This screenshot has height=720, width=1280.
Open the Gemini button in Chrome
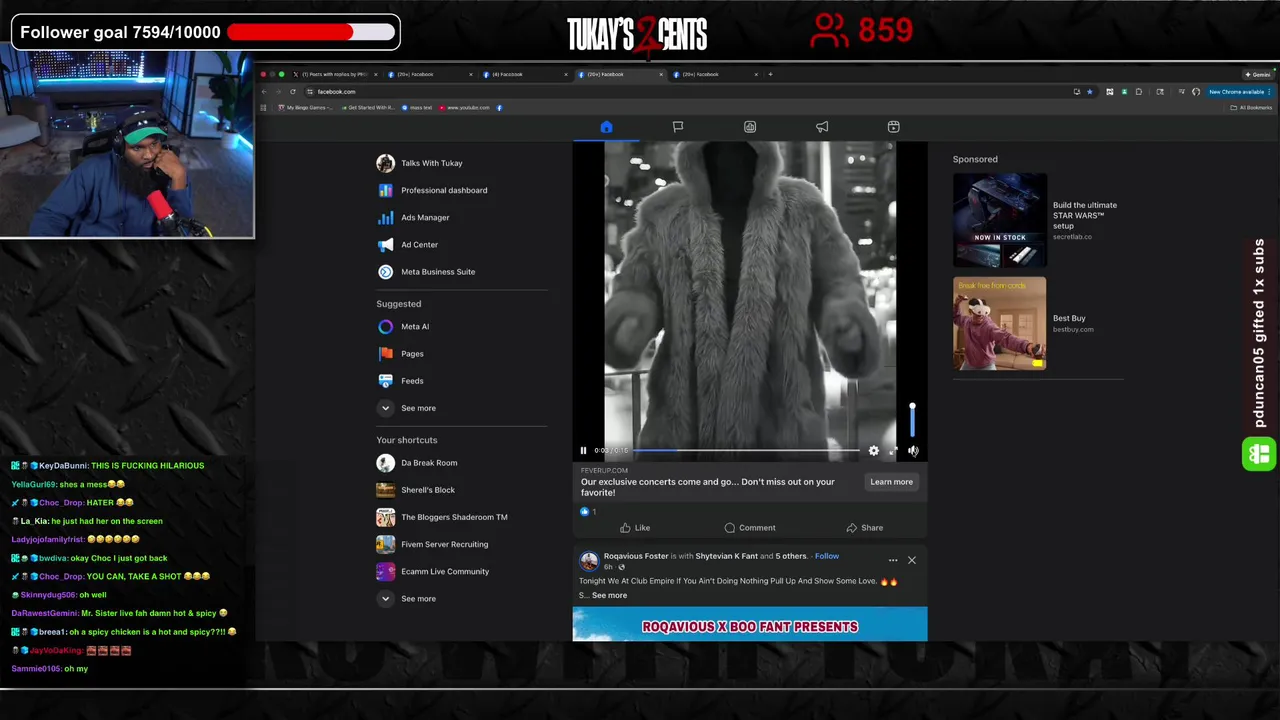pos(1258,74)
